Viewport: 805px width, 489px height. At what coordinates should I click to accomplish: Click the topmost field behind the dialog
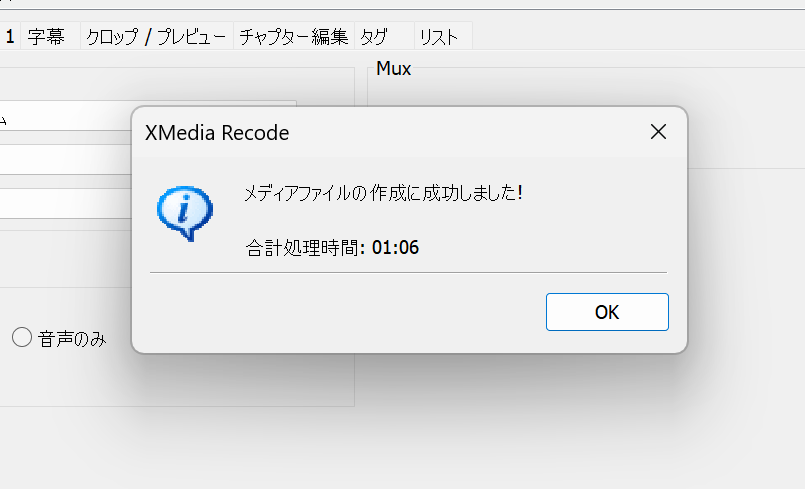(x=66, y=117)
